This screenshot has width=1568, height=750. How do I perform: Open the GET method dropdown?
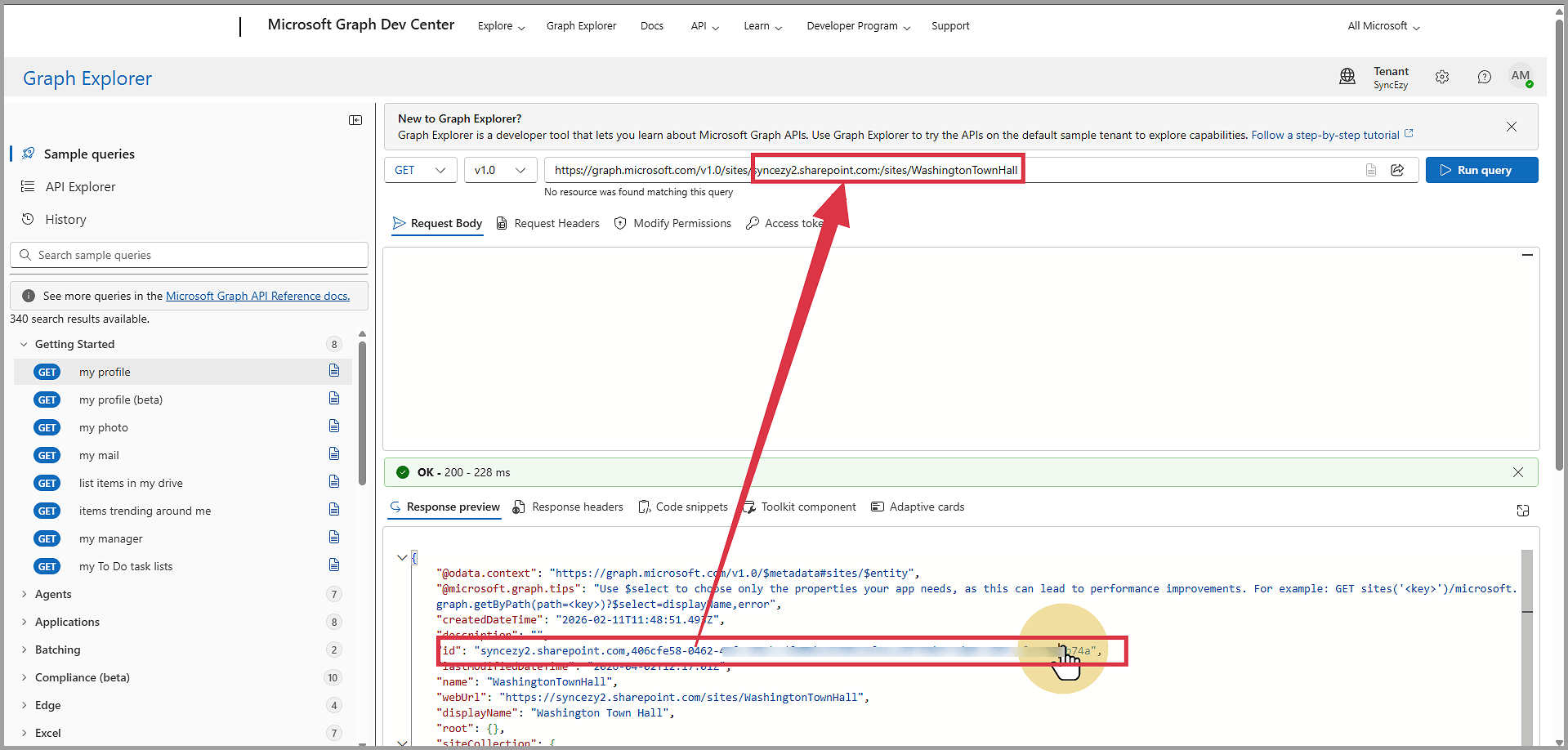[420, 170]
